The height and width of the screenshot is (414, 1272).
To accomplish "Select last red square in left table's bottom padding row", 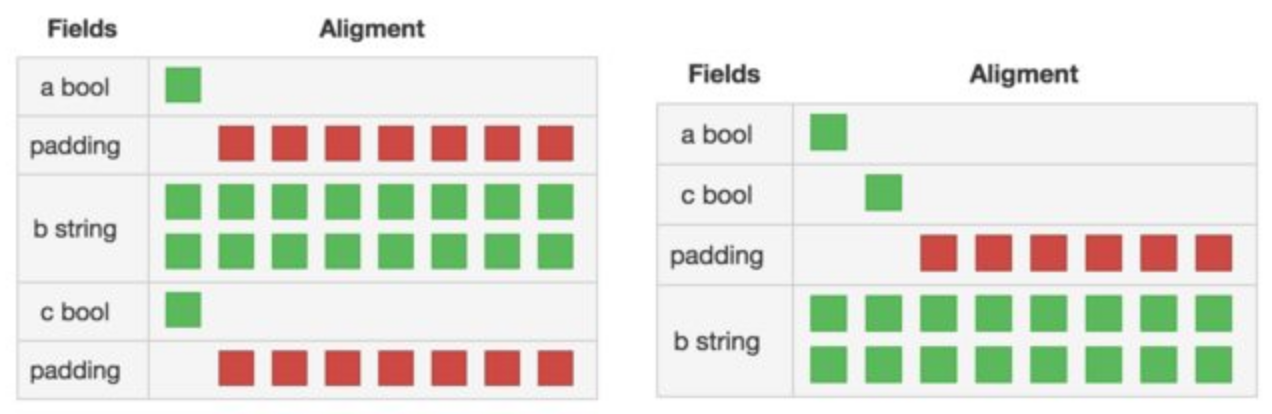I will 555,368.
